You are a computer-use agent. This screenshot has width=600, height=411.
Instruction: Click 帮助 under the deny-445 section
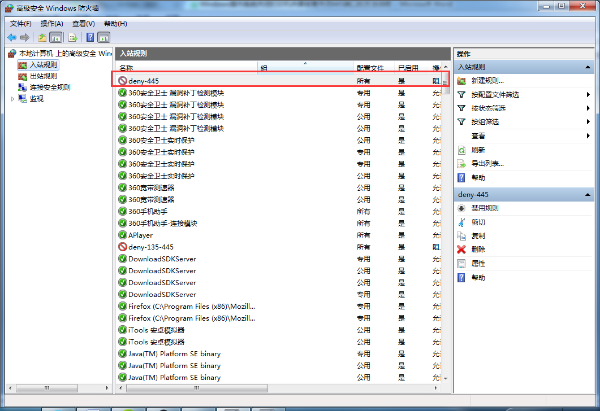pyautogui.click(x=478, y=277)
